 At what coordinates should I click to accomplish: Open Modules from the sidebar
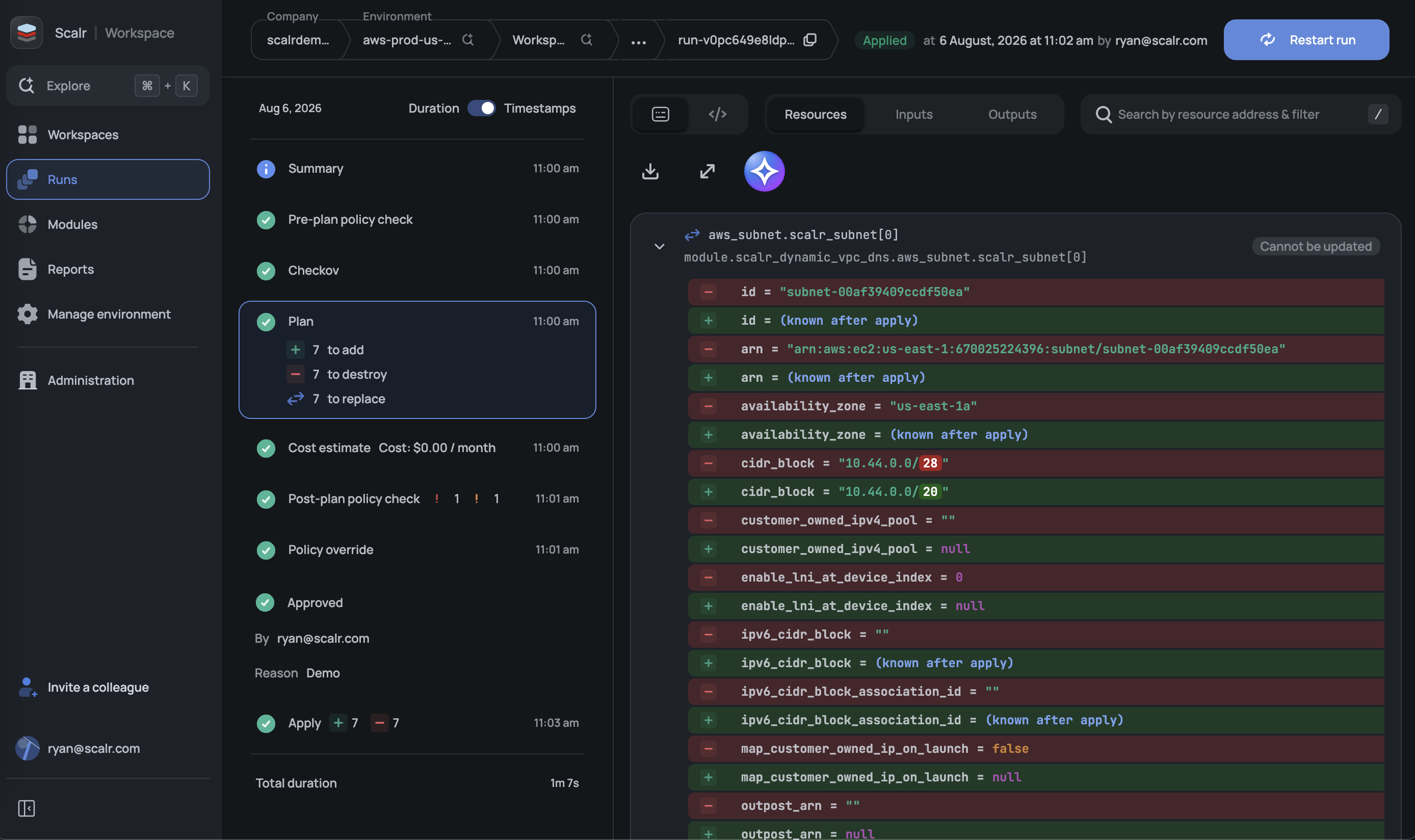coord(72,225)
